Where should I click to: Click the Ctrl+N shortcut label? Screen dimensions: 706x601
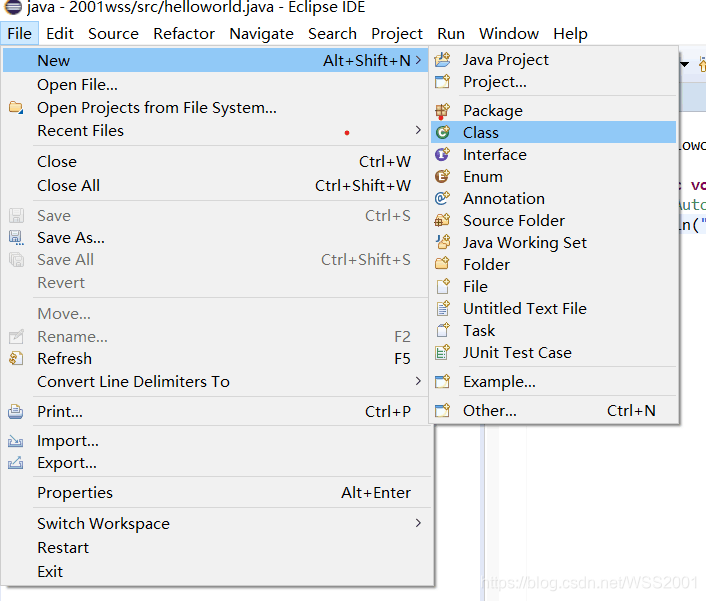tap(631, 410)
